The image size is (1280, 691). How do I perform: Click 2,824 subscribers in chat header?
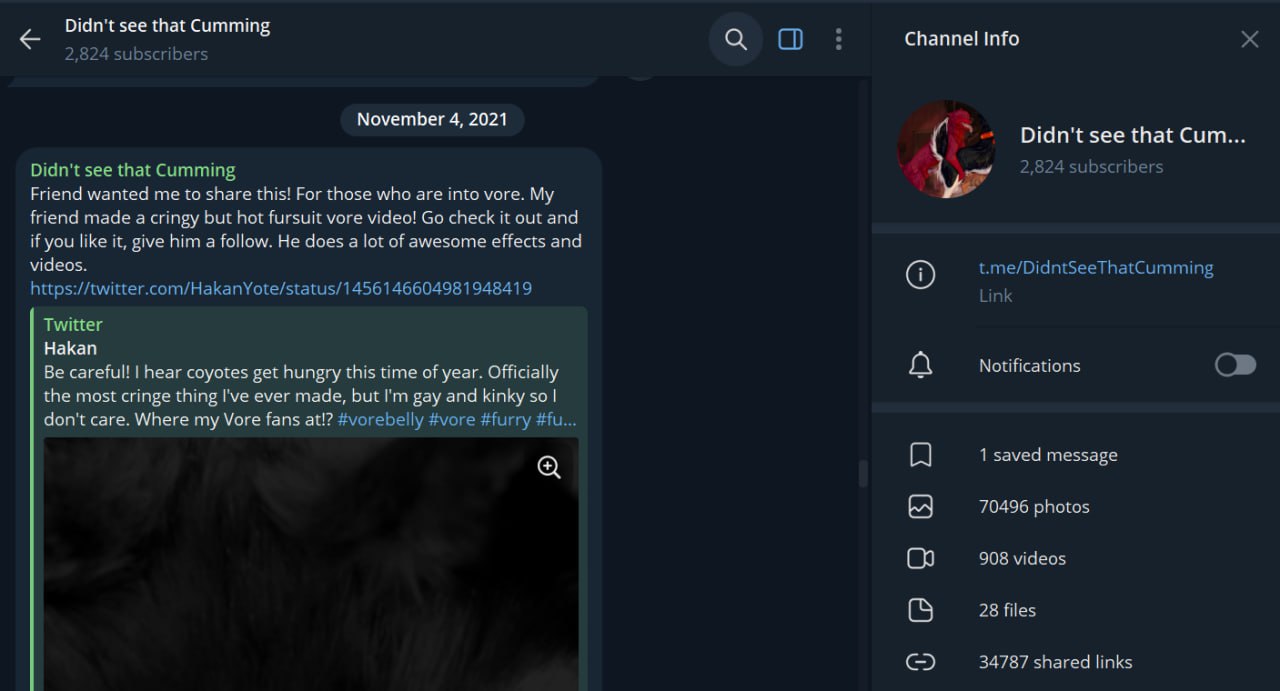pyautogui.click(x=136, y=54)
